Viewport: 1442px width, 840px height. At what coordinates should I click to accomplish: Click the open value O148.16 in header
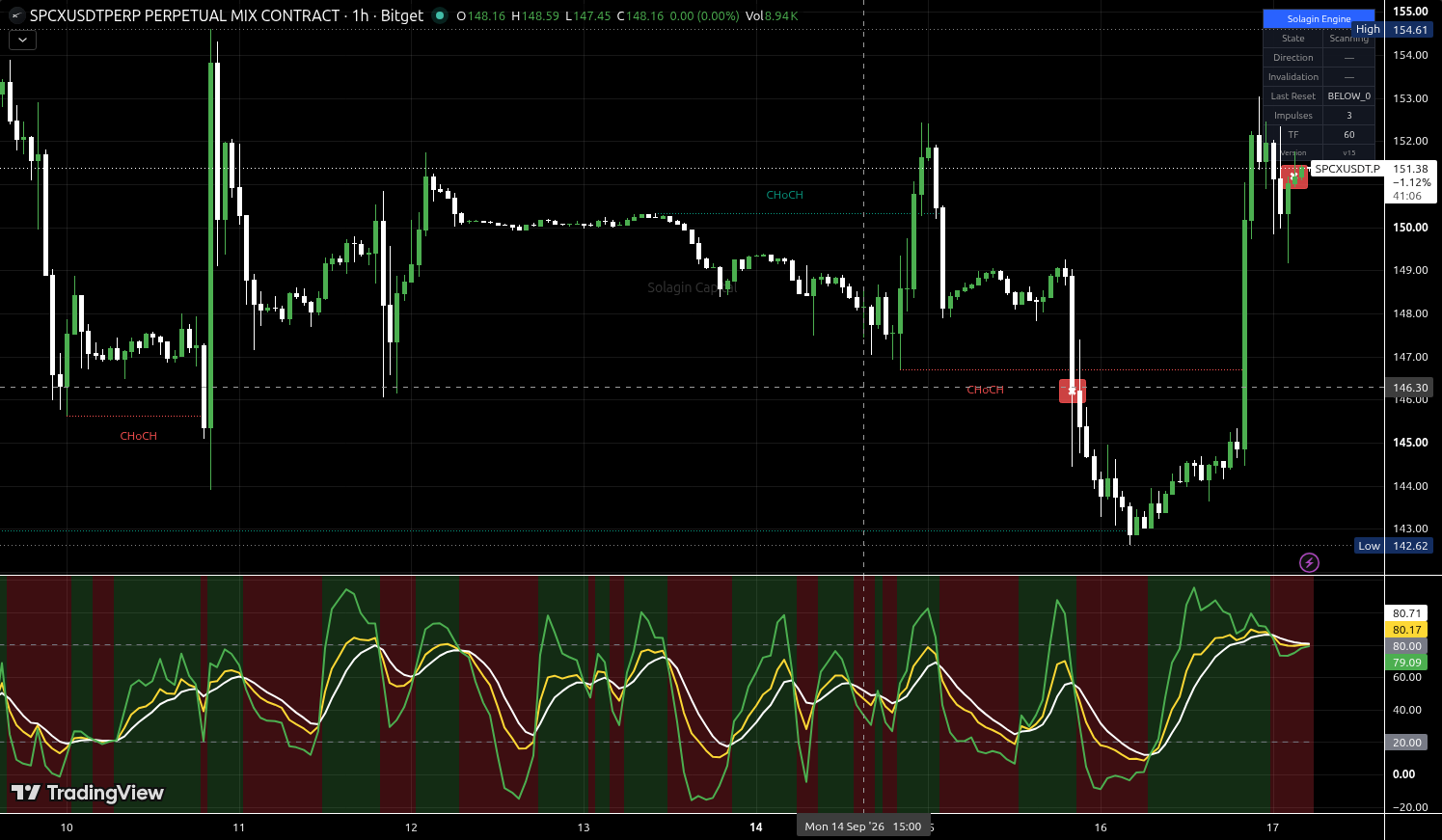coord(479,16)
